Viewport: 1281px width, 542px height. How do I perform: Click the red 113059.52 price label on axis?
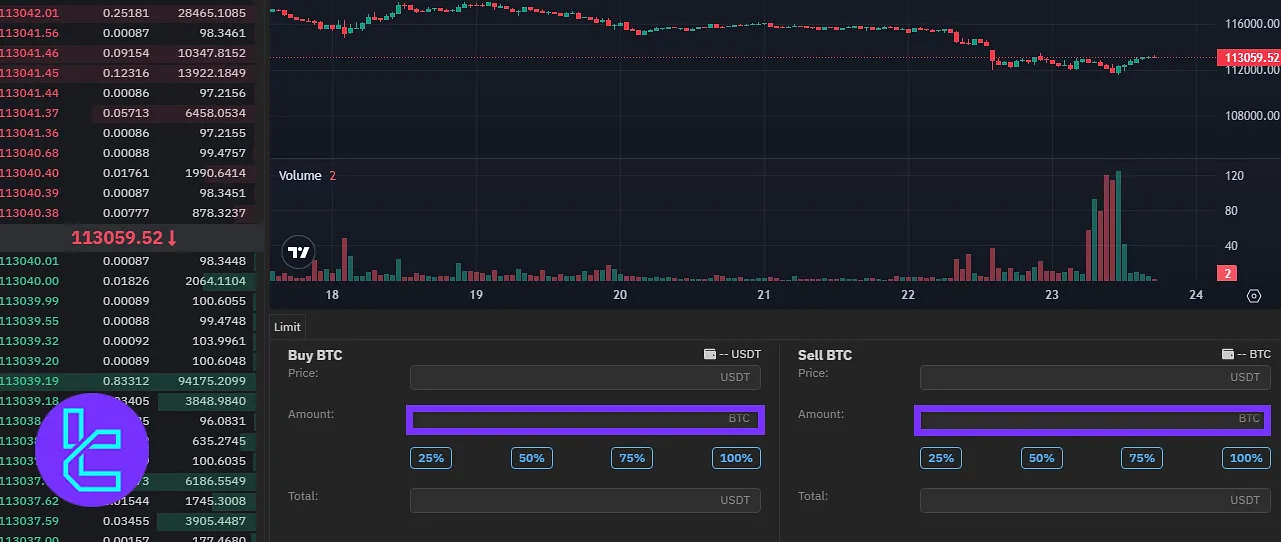coord(1248,58)
